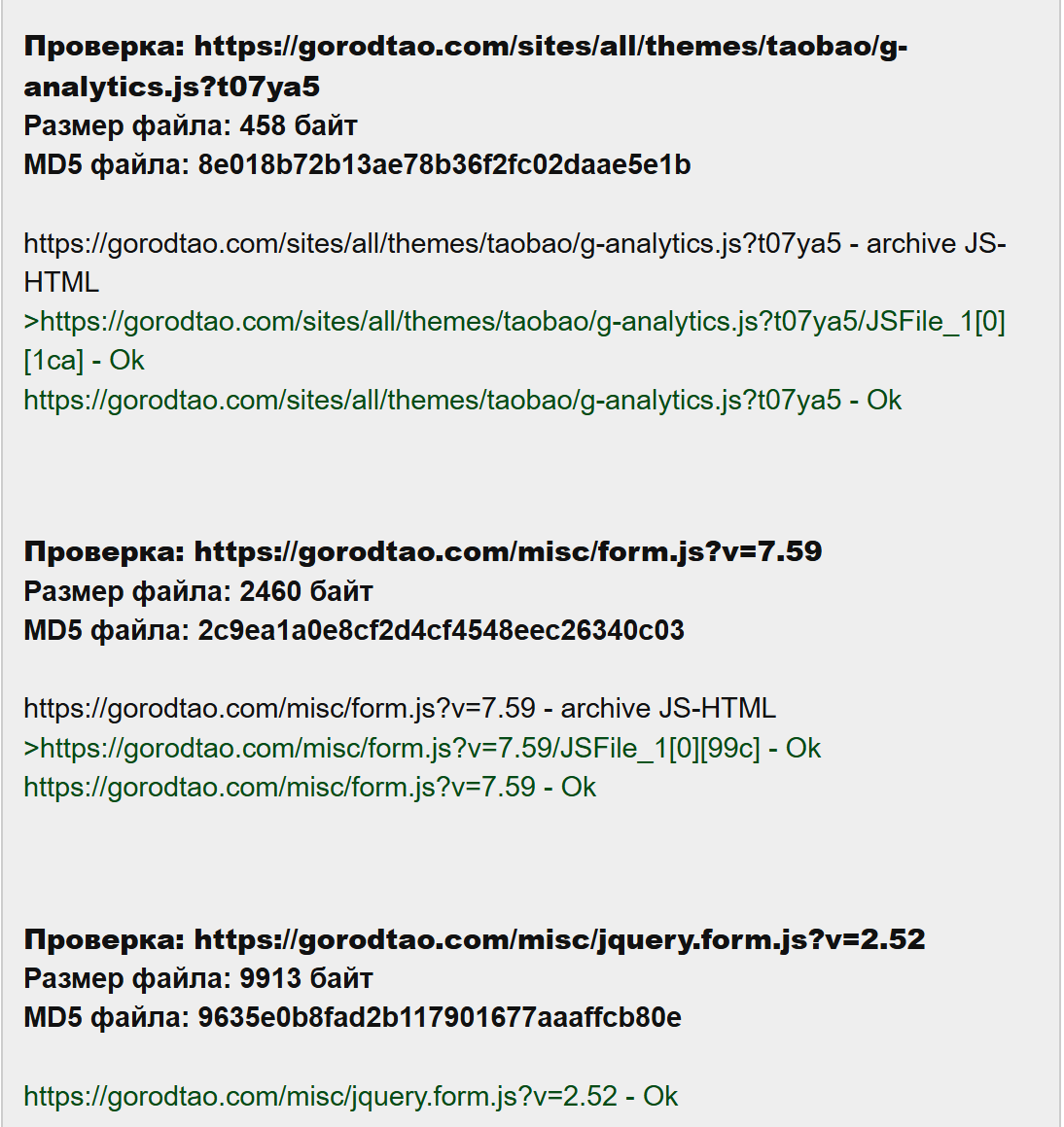Screen dimensions: 1064x1127
Task: Click the bold heading for jquery.form.js?v=2.52 check
Action: pyautogui.click(x=475, y=939)
